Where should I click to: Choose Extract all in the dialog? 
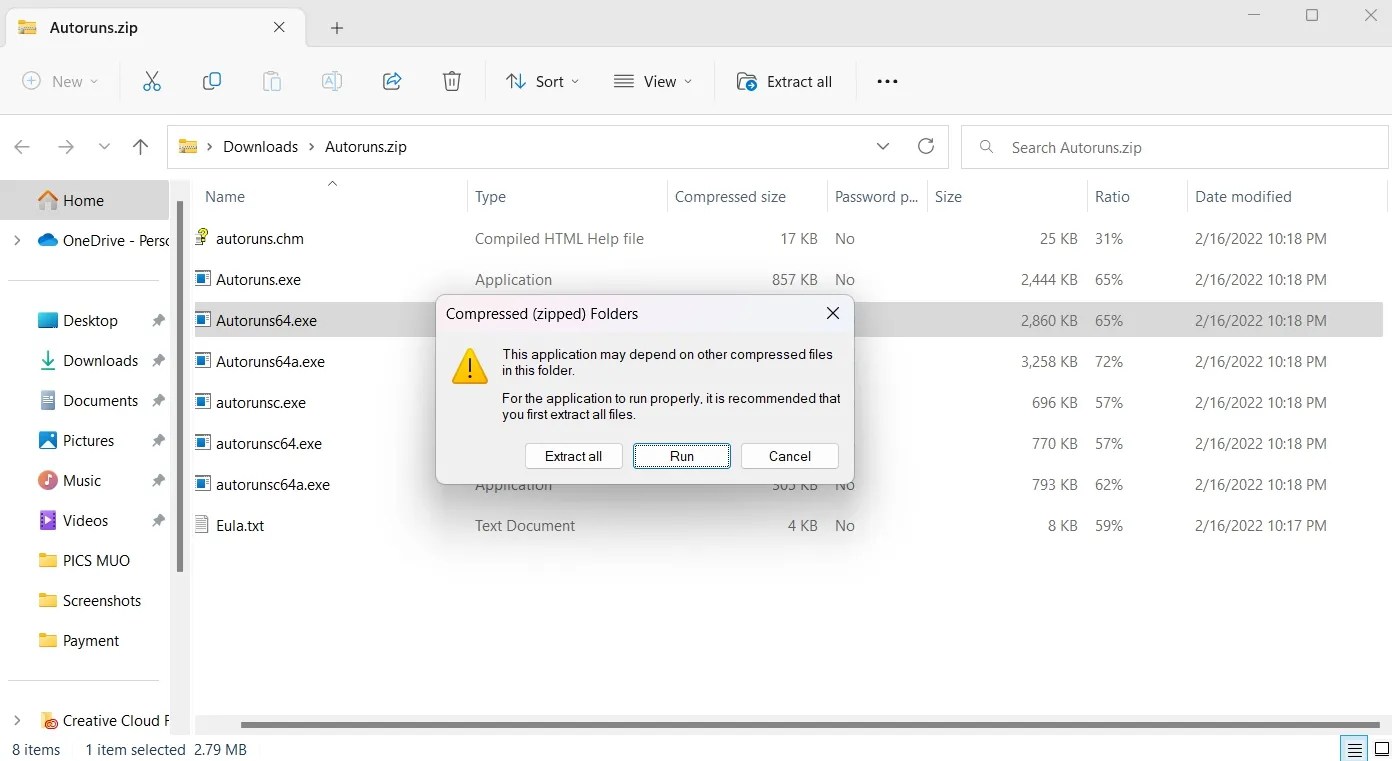click(x=573, y=456)
